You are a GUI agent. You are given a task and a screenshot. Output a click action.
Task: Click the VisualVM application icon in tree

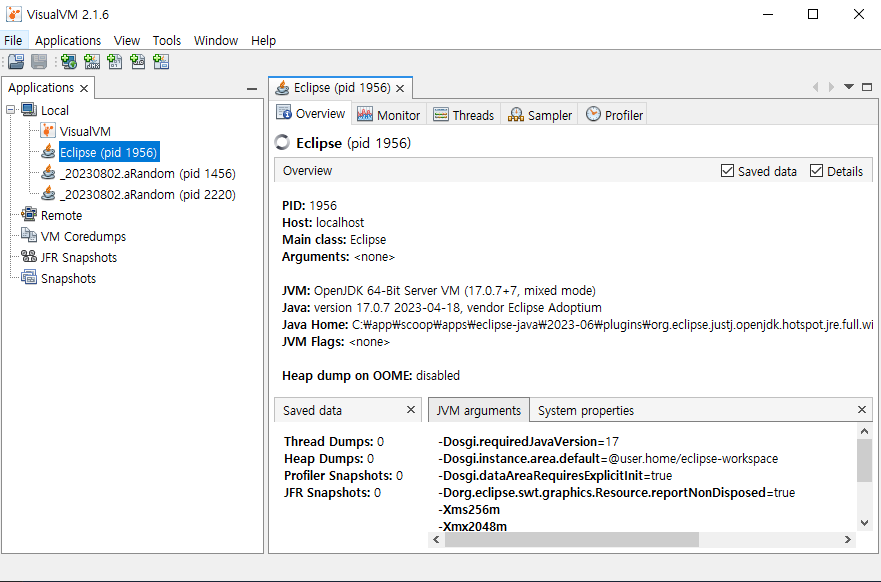click(x=48, y=131)
